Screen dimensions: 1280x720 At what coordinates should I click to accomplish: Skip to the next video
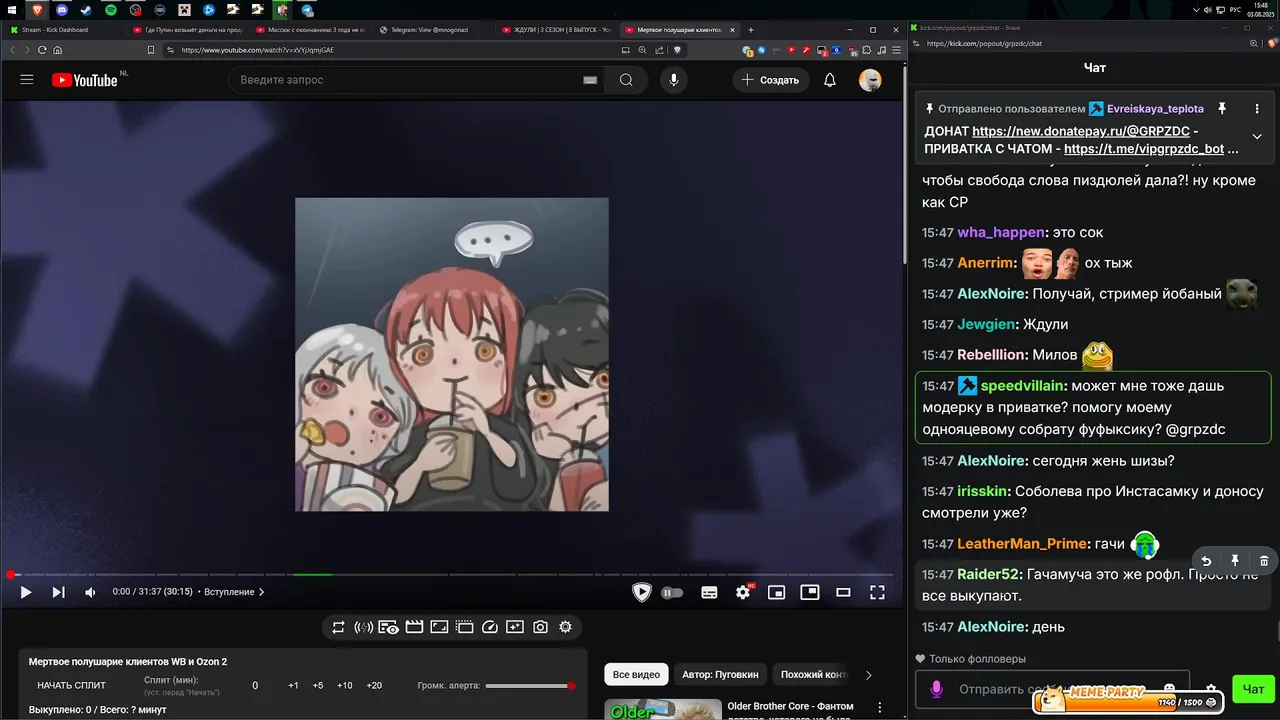[x=58, y=592]
